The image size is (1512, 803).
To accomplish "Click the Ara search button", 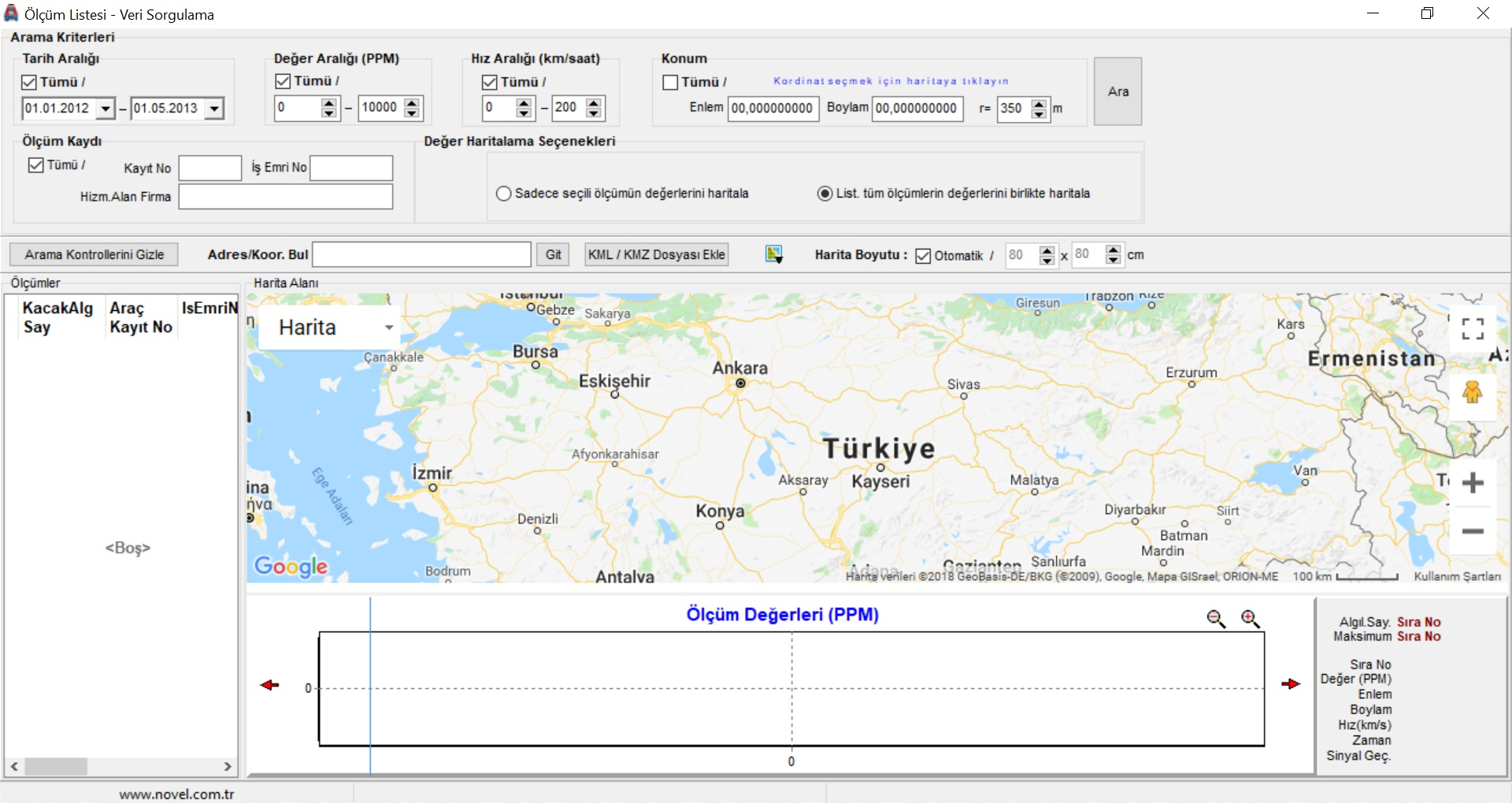I will [1117, 91].
